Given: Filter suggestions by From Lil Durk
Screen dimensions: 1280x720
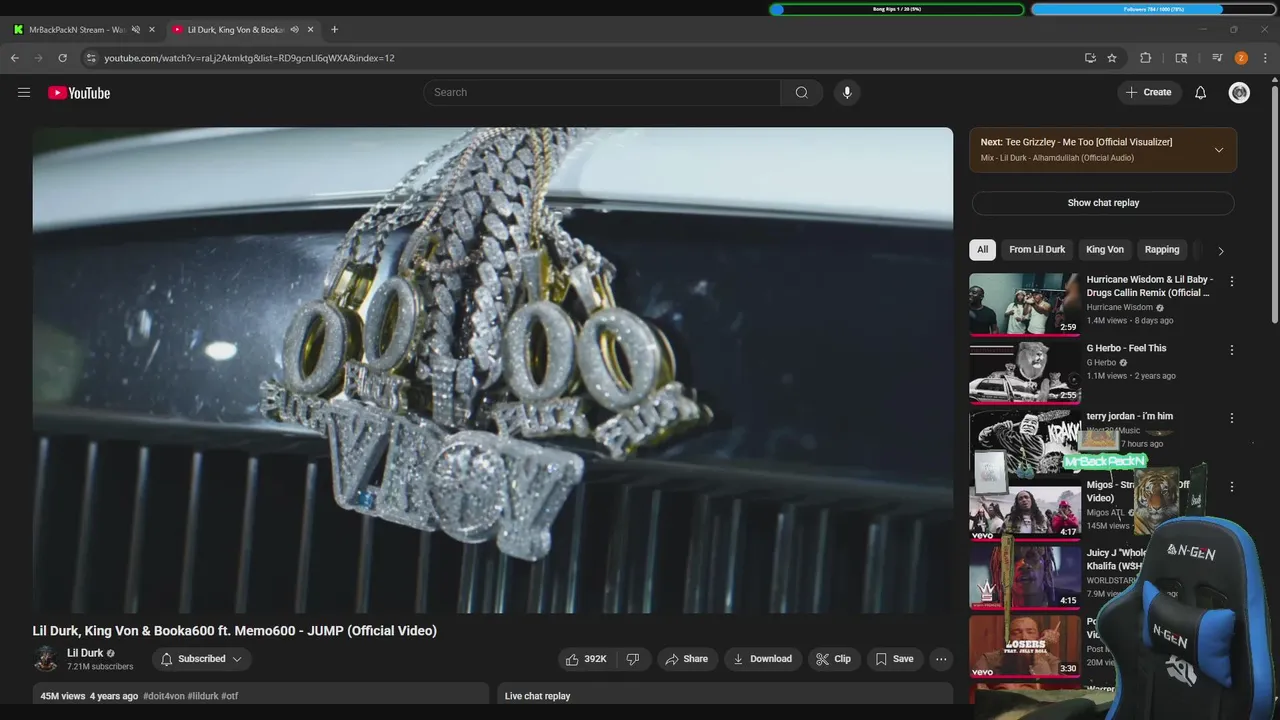Looking at the screenshot, I should 1037,249.
